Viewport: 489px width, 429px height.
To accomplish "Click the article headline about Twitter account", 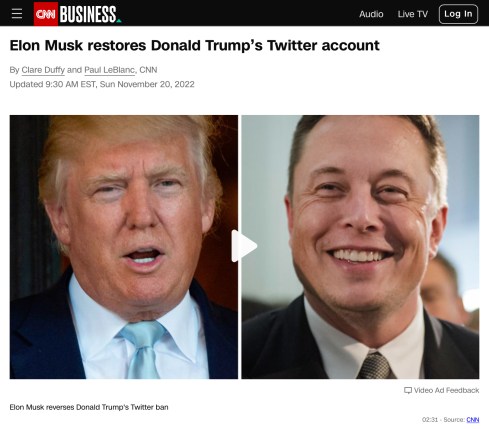I will (194, 45).
